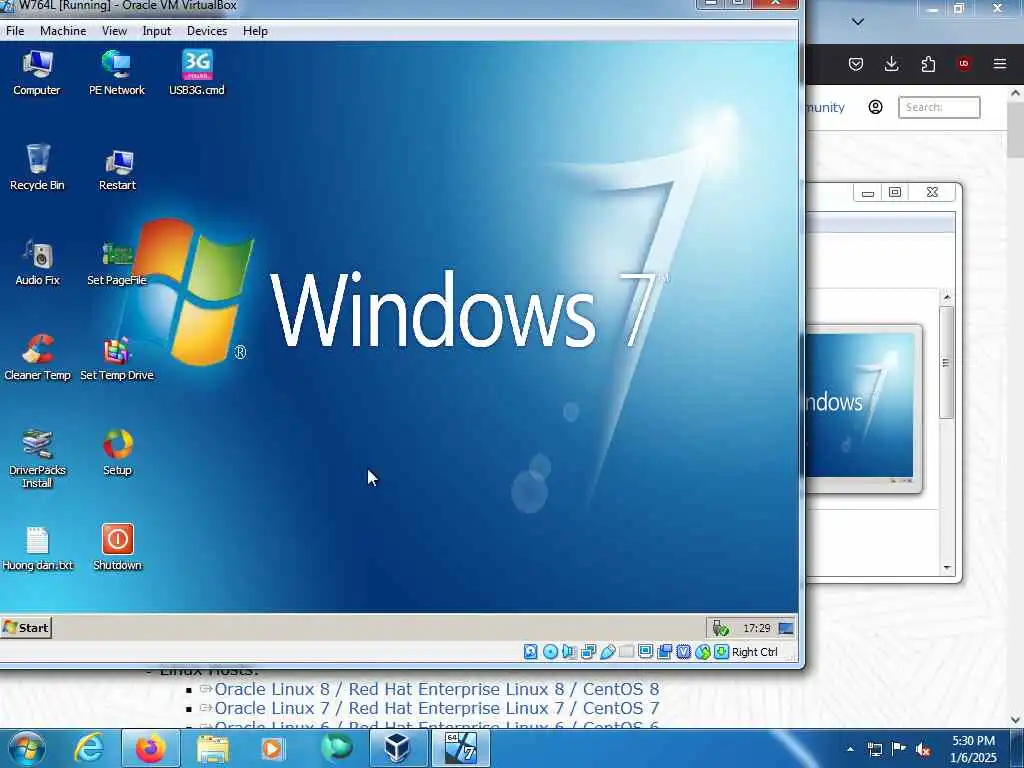
Task: Open the file explorer folder on host taskbar
Action: (x=213, y=748)
